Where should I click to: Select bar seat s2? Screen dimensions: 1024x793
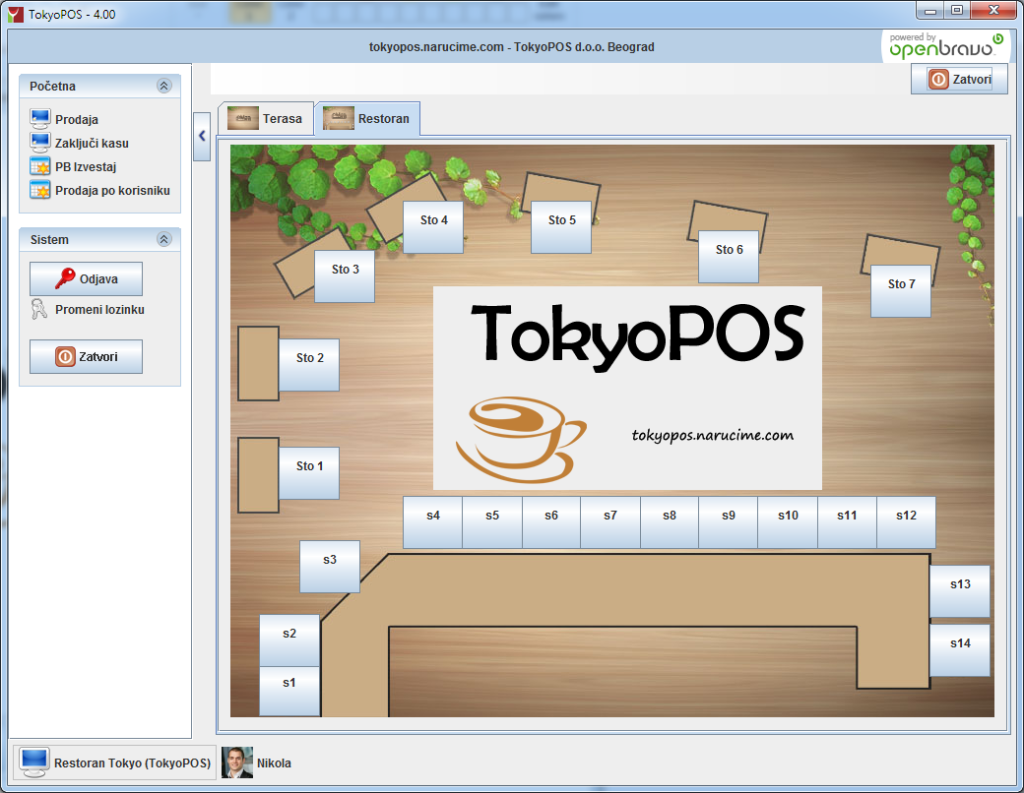(x=289, y=640)
